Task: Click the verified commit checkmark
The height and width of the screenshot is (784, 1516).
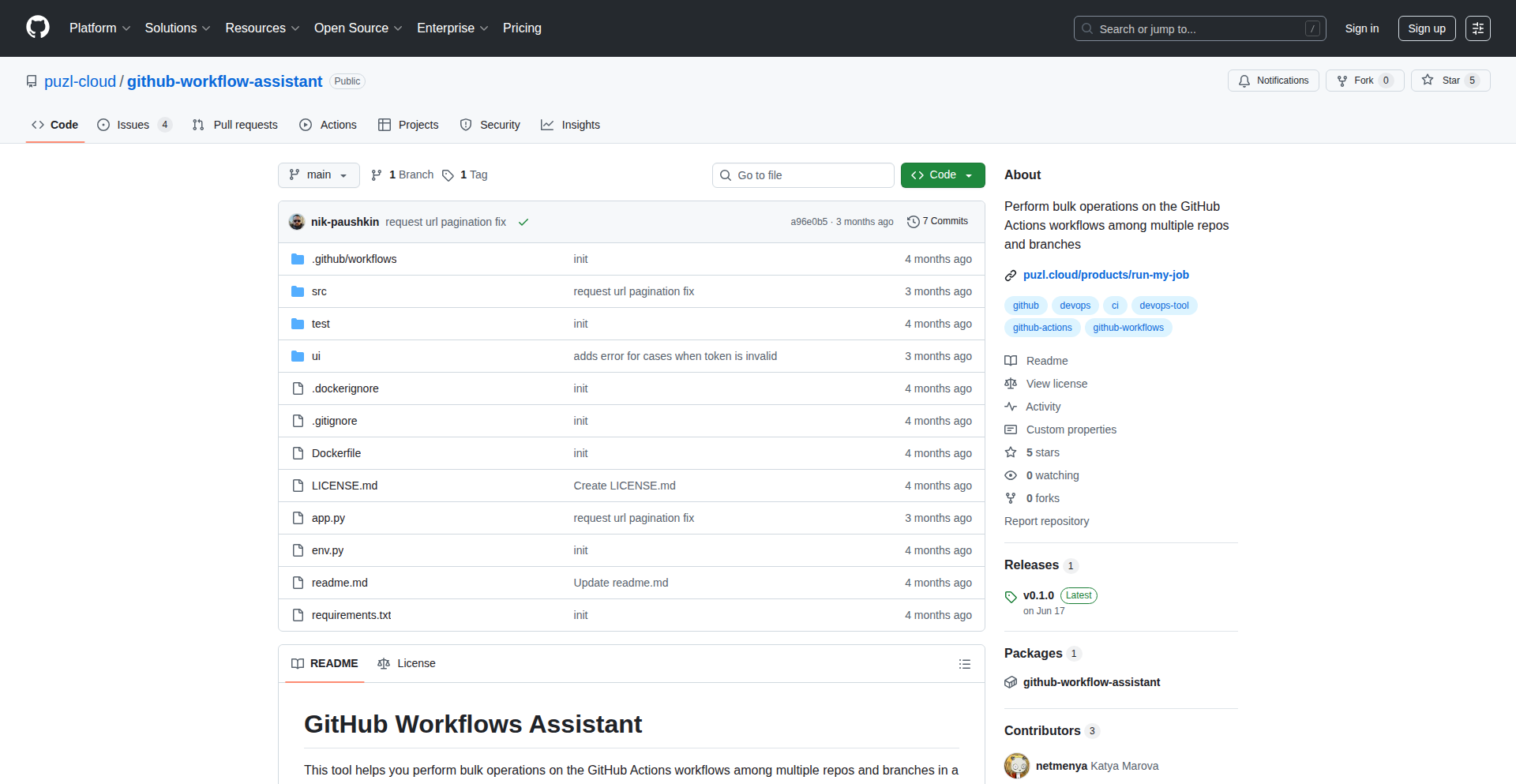Action: point(523,222)
